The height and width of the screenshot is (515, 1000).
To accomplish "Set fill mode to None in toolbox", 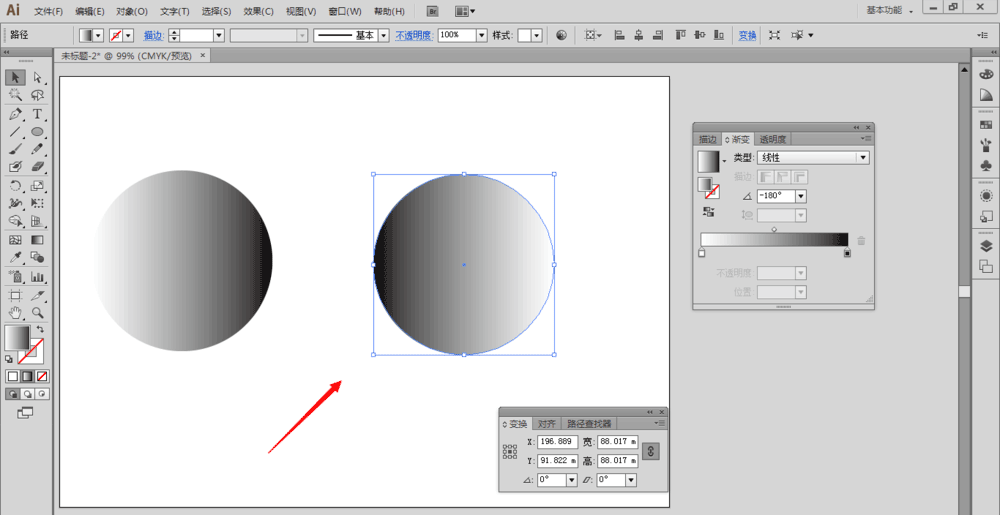I will click(42, 376).
